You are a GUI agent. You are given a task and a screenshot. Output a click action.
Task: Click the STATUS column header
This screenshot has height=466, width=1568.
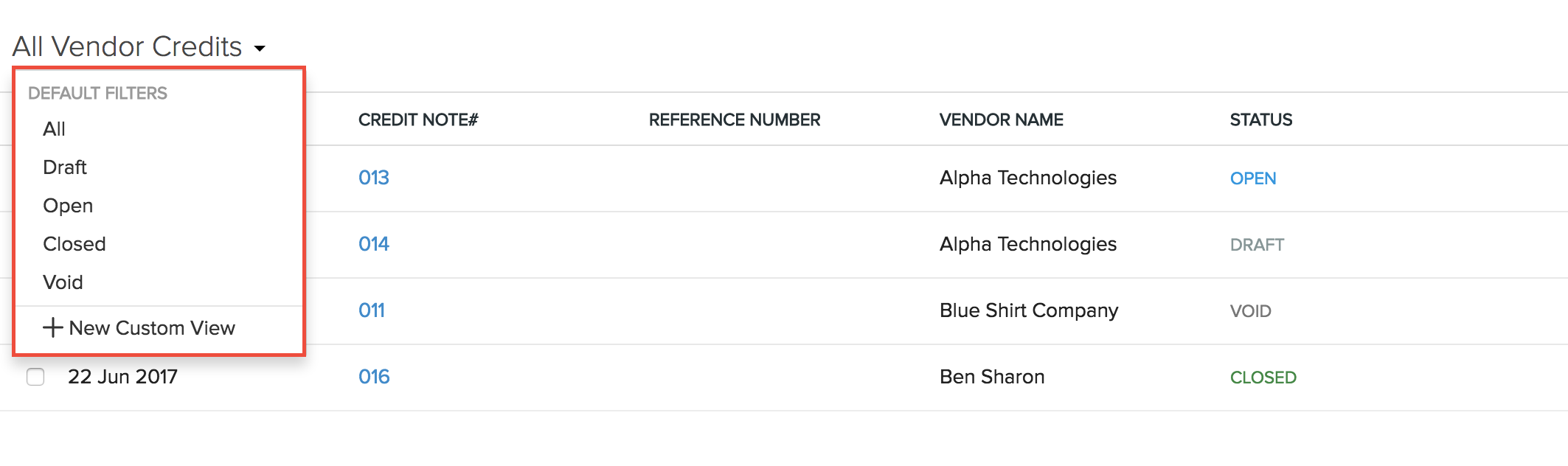1260,119
